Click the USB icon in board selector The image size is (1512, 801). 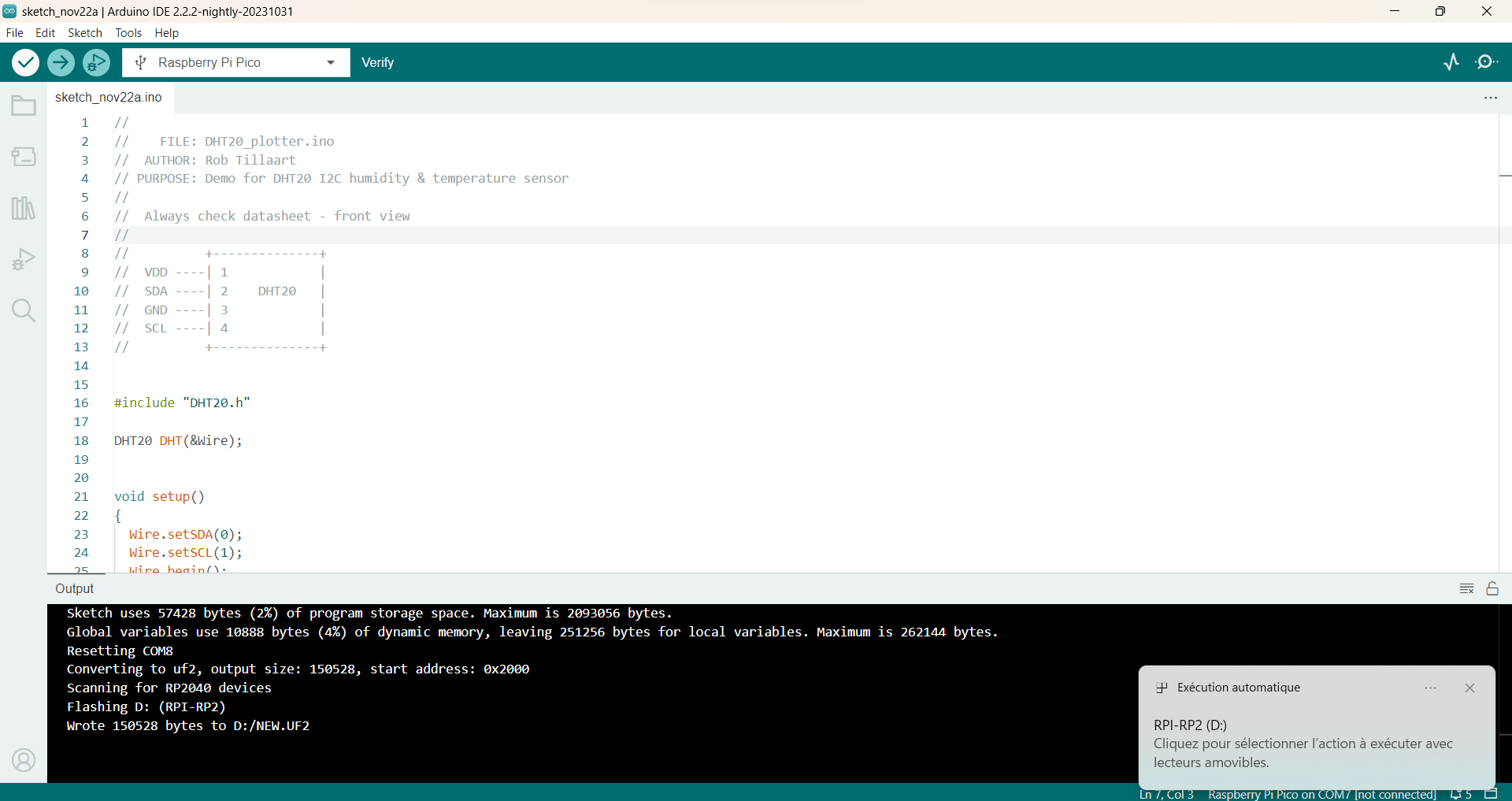click(x=140, y=62)
